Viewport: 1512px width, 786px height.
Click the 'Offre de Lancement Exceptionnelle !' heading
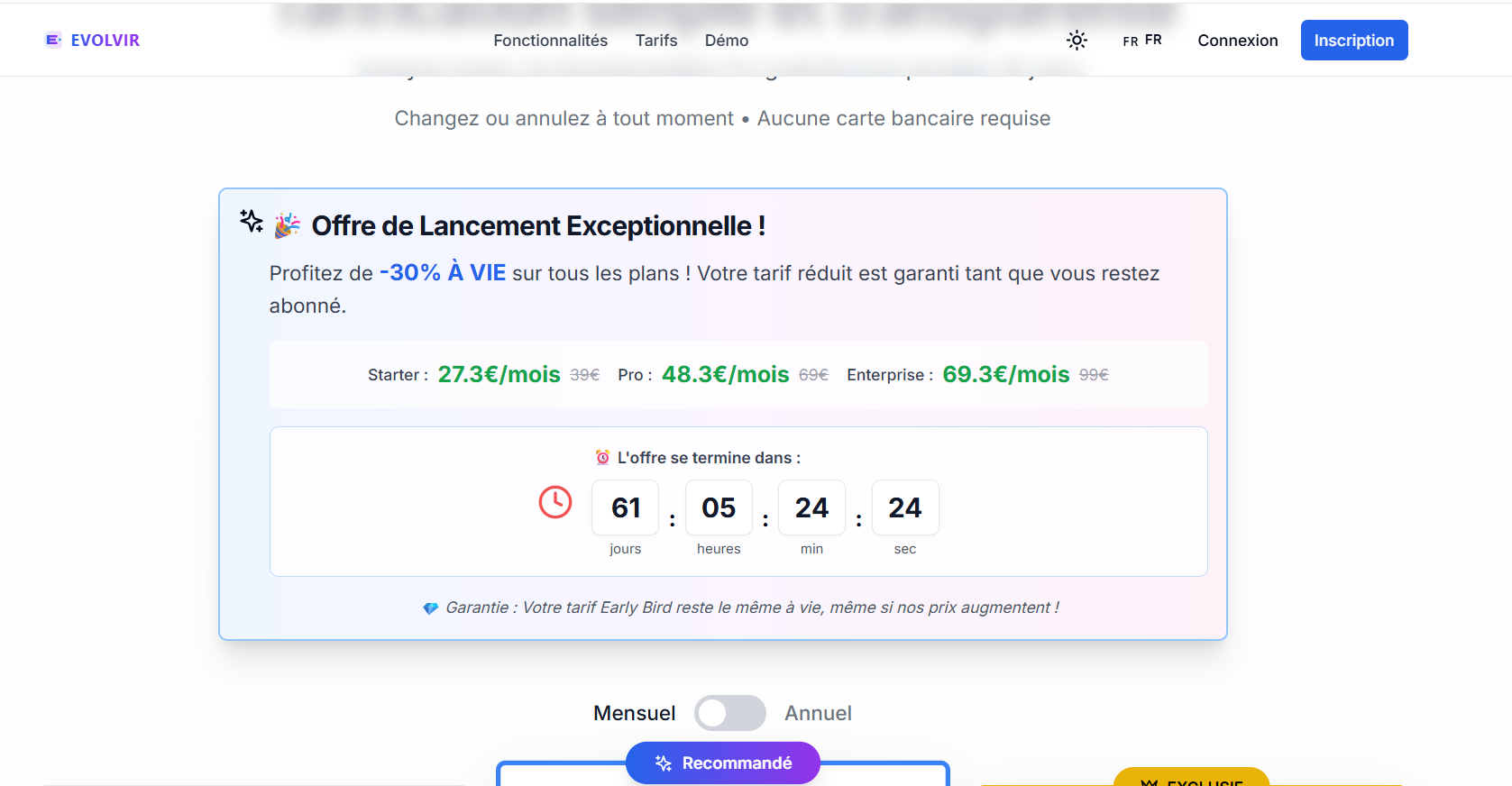click(538, 225)
